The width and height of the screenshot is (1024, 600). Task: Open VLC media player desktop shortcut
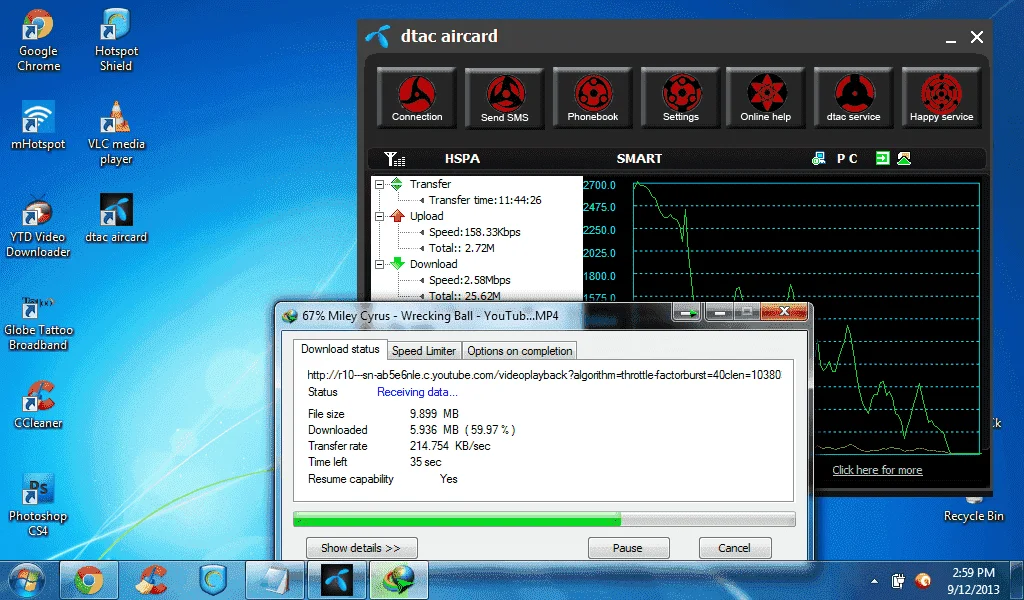[x=116, y=134]
